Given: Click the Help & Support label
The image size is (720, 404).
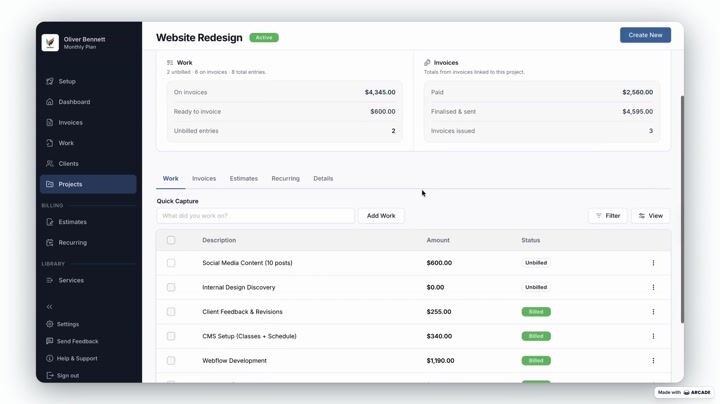Looking at the screenshot, I should pos(77,359).
